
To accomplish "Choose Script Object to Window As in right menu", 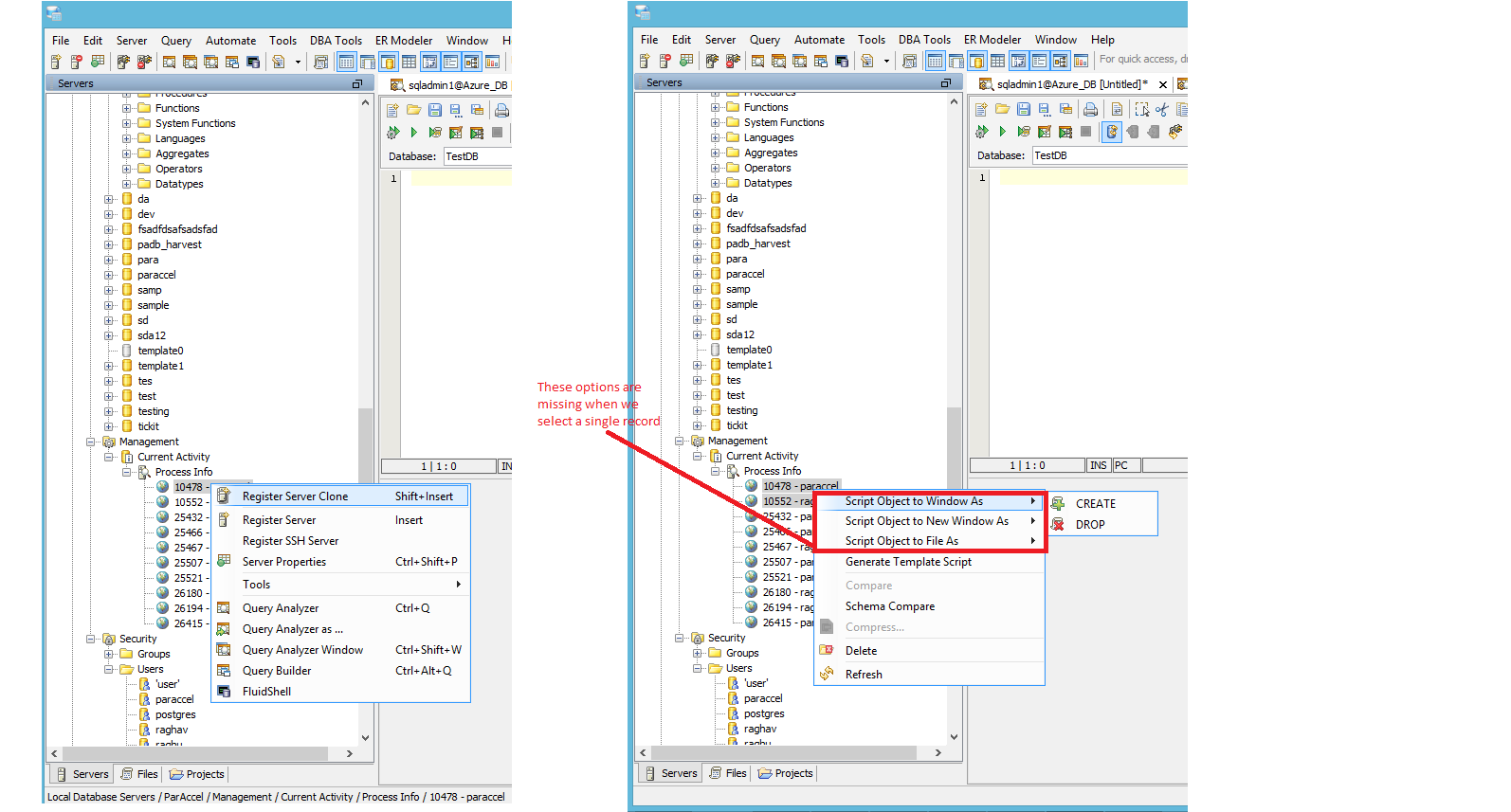I will 930,501.
